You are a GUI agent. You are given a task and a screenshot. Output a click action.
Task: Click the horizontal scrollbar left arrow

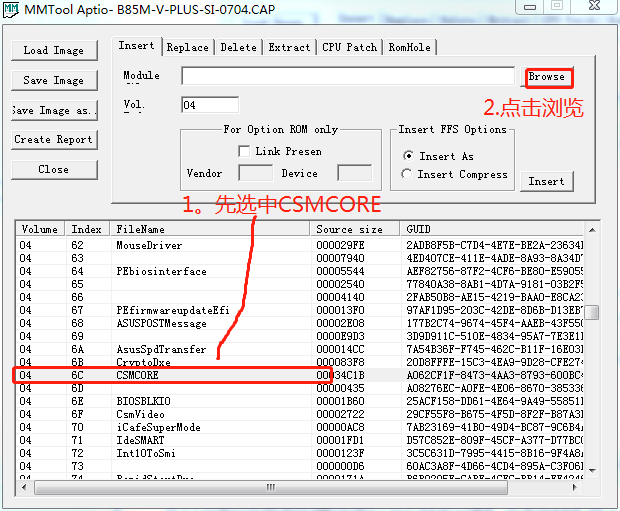[25, 487]
